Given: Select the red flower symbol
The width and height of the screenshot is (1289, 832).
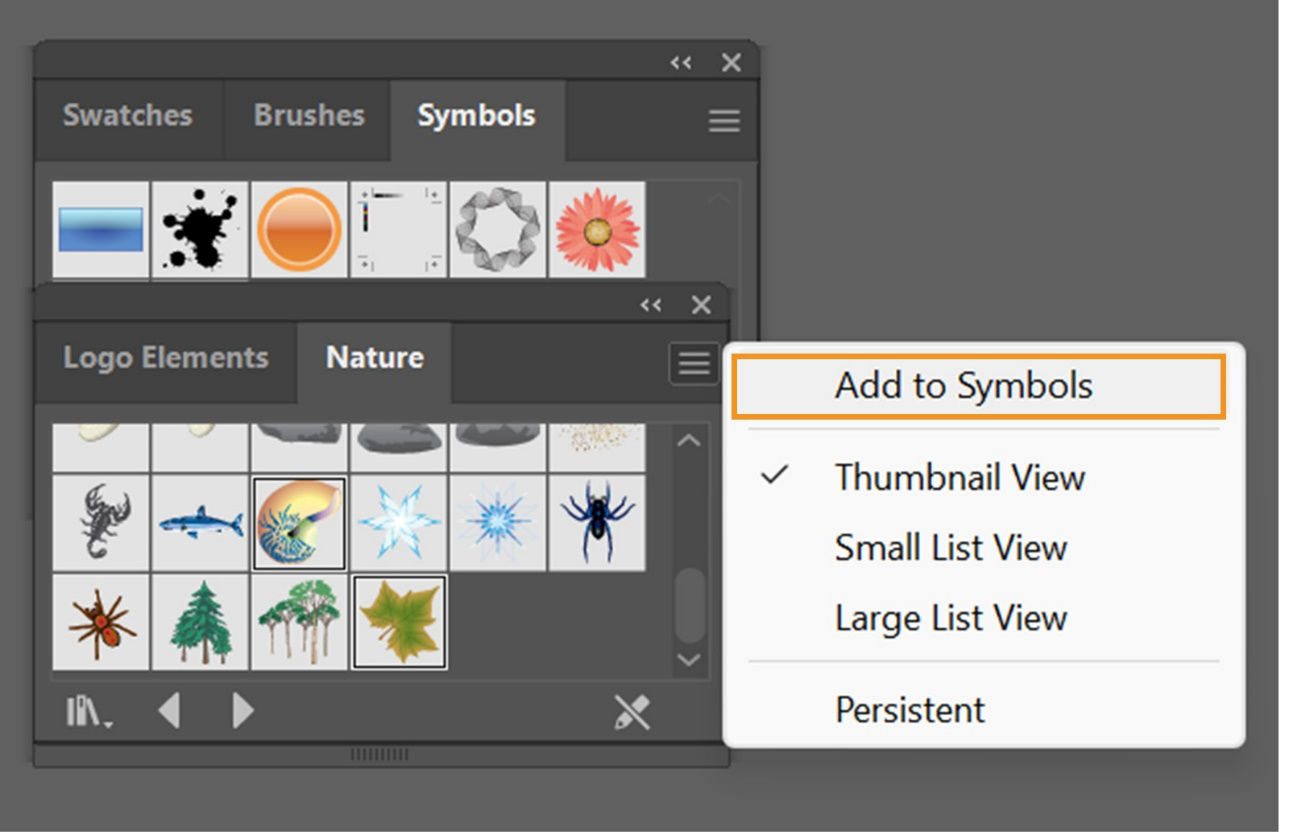Looking at the screenshot, I should [x=598, y=230].
